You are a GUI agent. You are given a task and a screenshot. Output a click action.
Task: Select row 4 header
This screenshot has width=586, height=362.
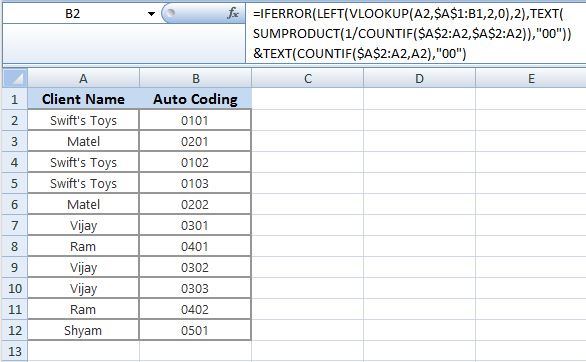coord(15,162)
